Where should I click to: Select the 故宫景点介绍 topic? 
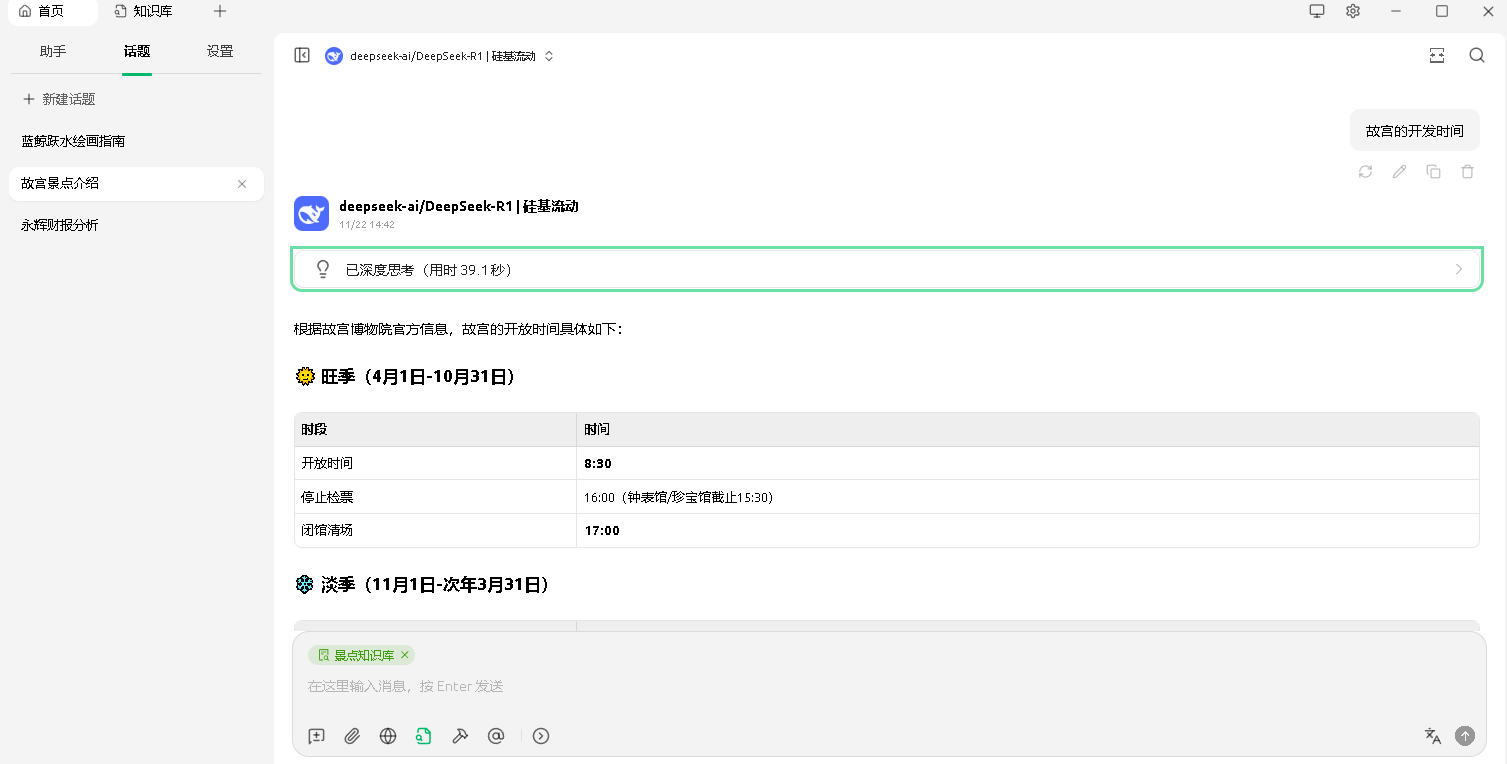click(136, 183)
